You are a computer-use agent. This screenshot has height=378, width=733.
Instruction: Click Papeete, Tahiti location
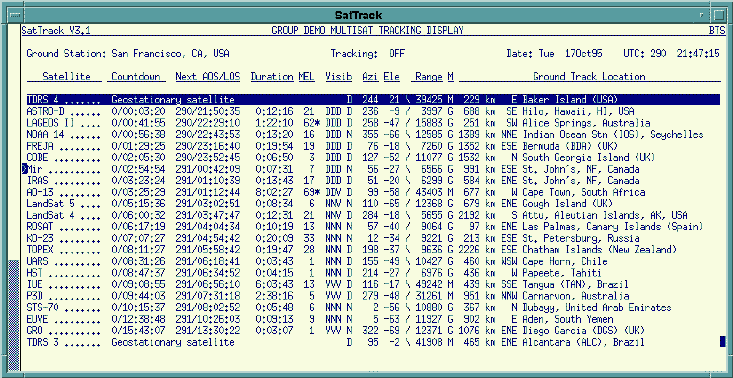tap(561, 273)
